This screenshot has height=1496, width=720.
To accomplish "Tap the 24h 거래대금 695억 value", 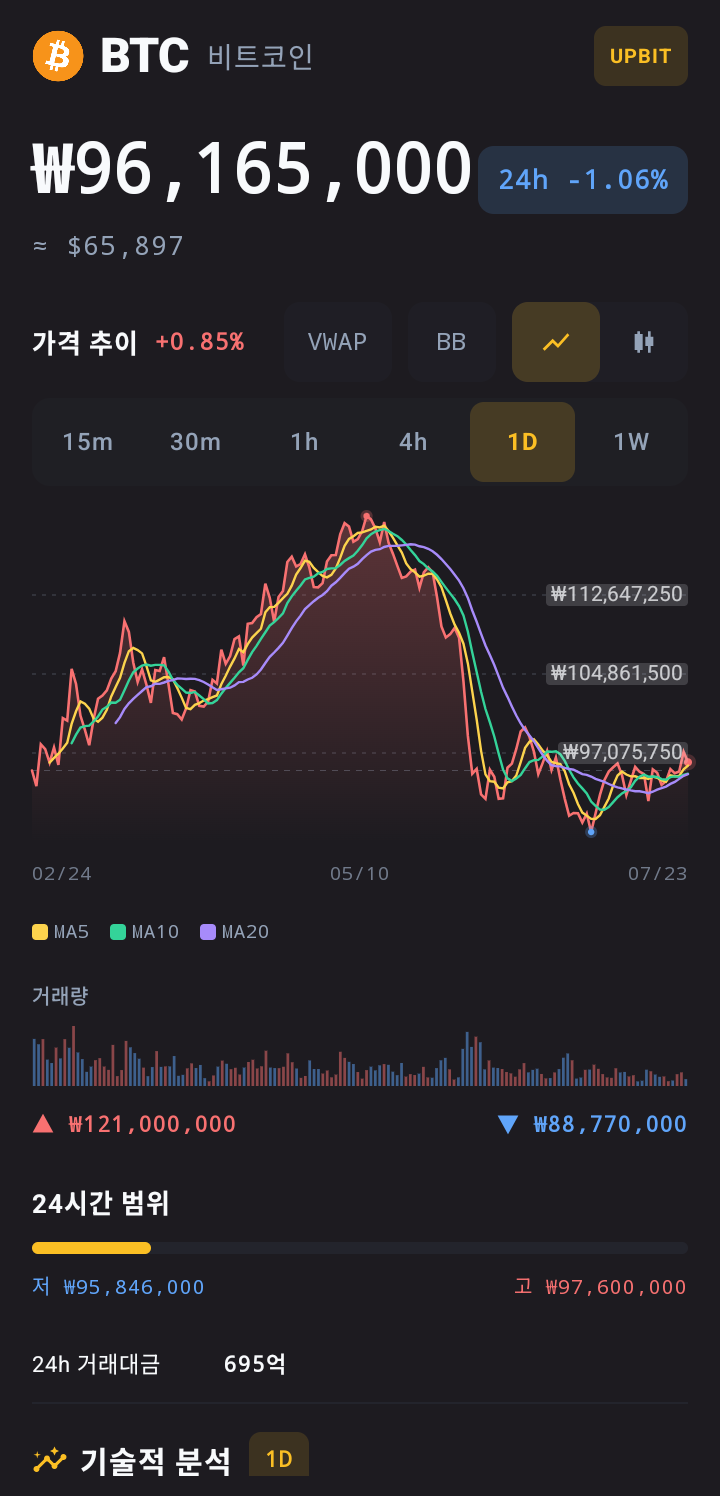I will (255, 1364).
